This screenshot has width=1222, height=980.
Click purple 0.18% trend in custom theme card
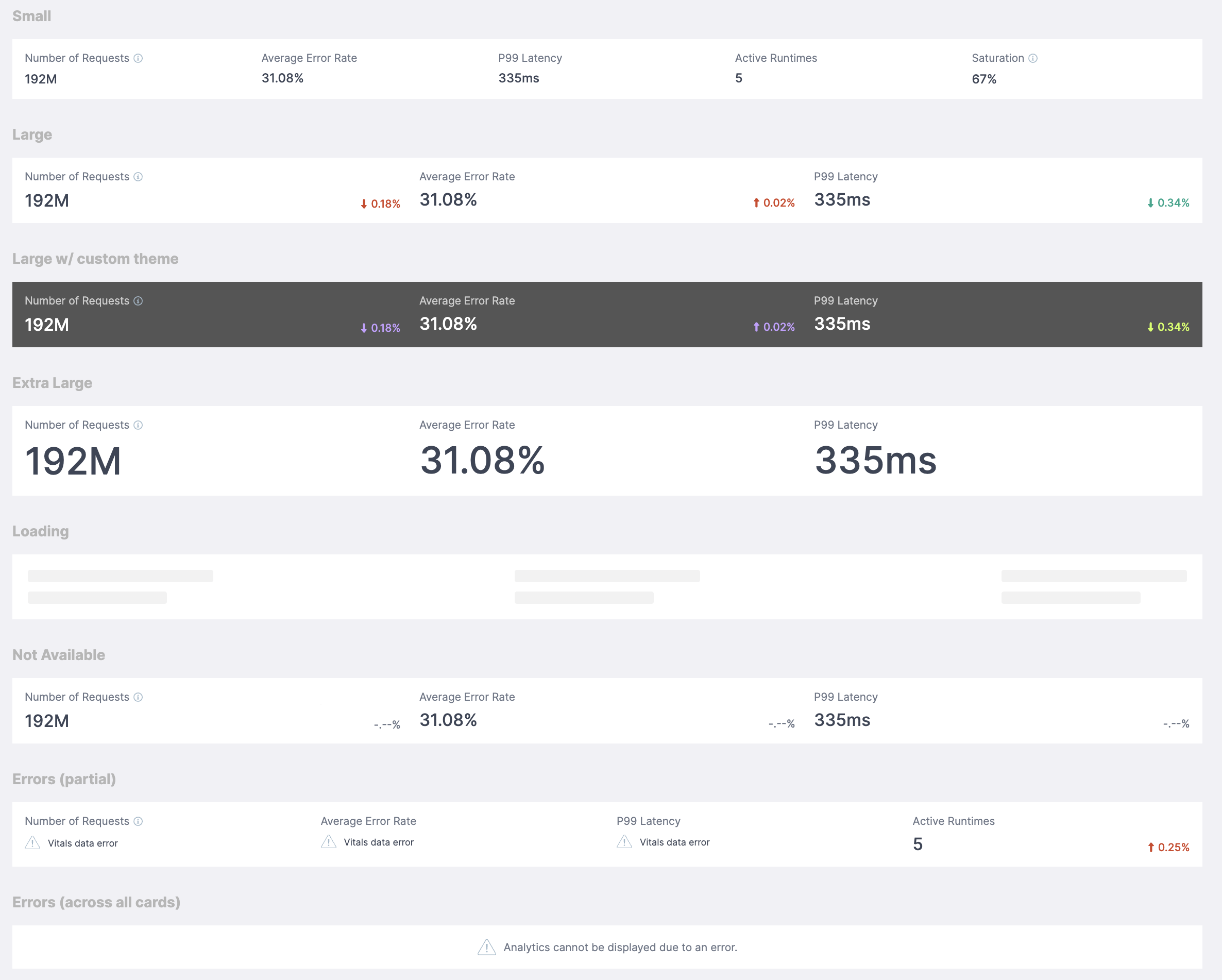[380, 328]
